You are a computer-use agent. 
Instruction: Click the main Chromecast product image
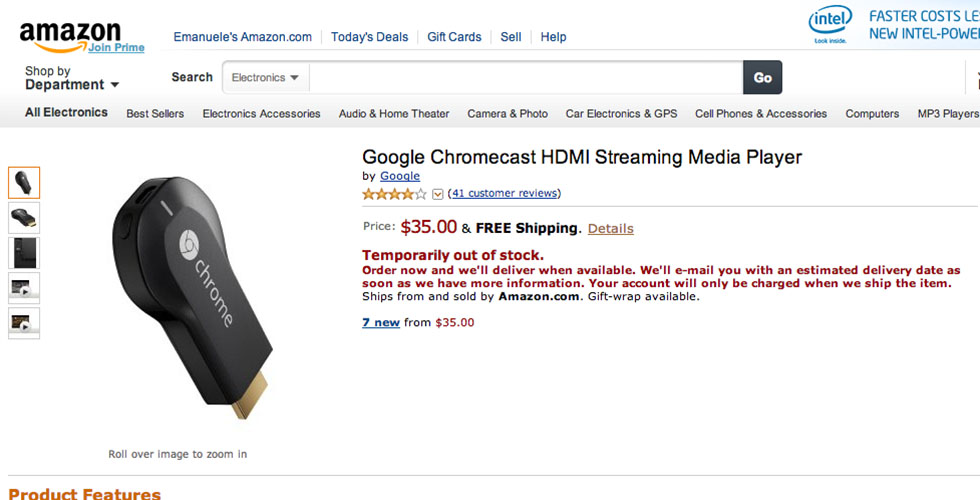tap(190, 295)
